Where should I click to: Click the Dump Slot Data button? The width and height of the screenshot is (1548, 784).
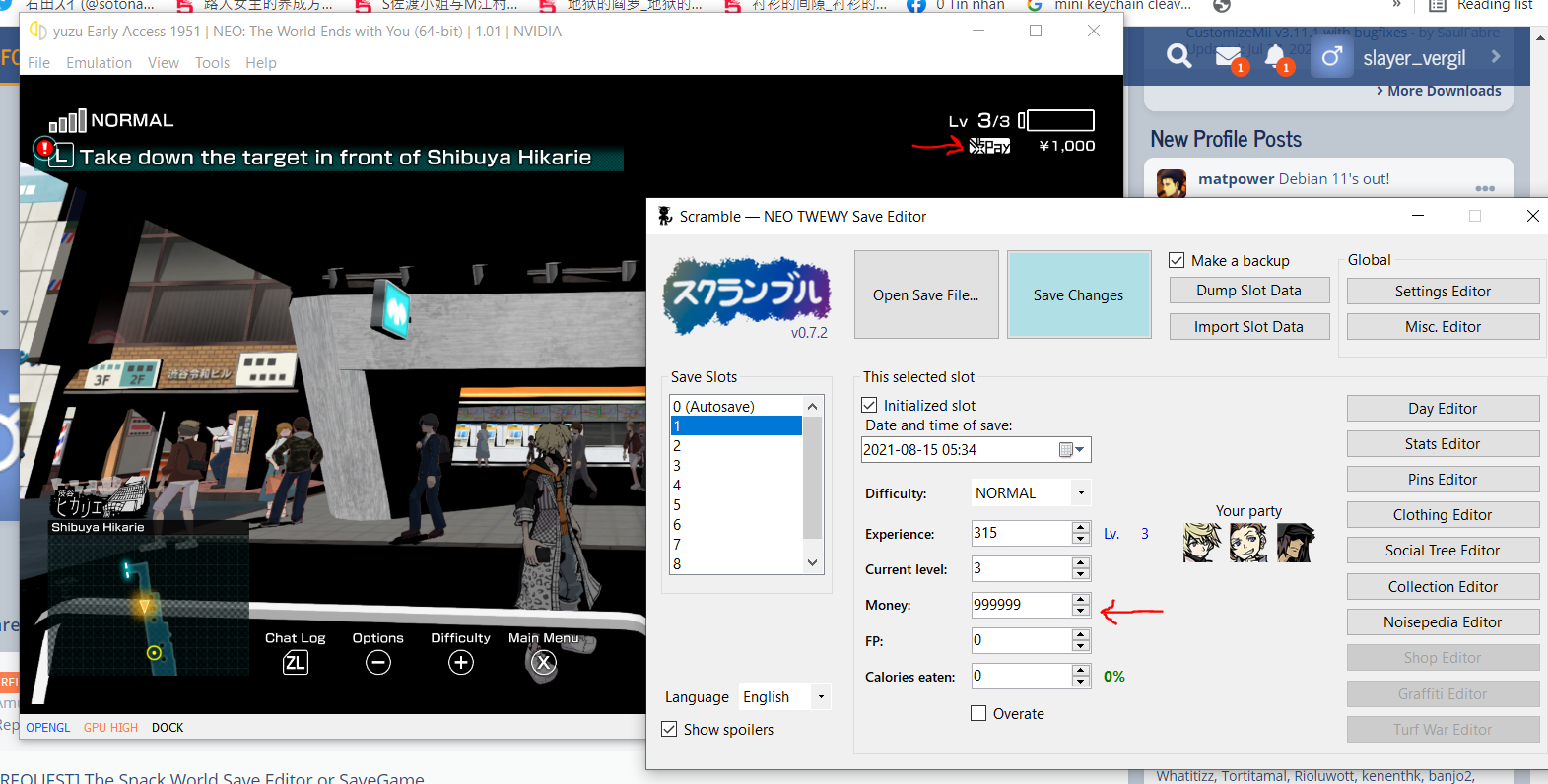pos(1249,291)
